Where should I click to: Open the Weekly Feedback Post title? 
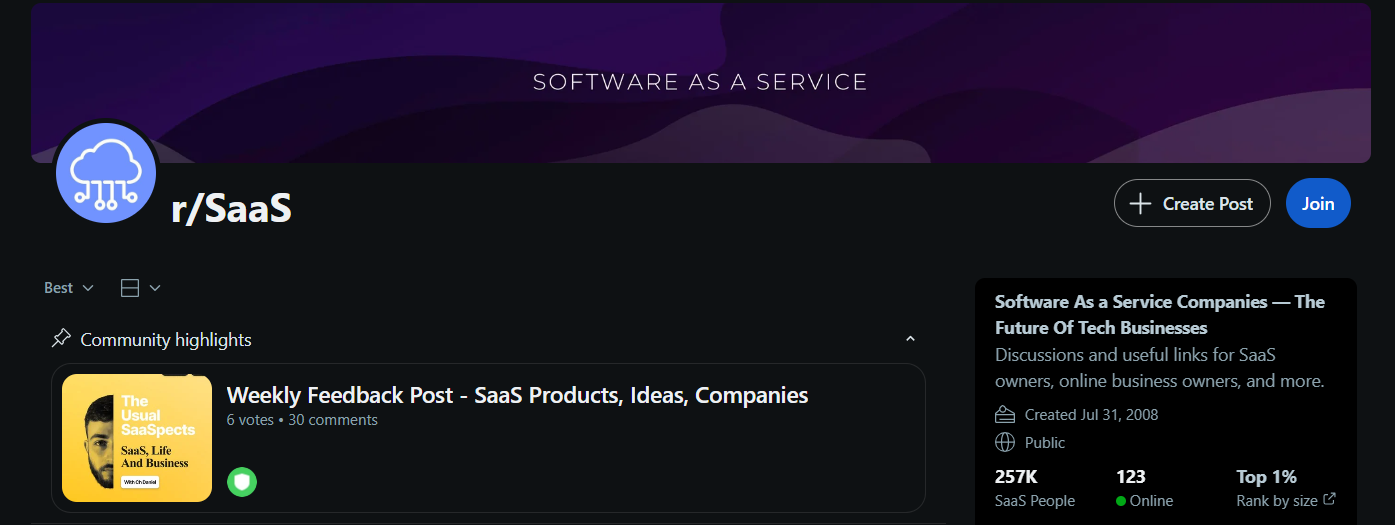click(518, 395)
